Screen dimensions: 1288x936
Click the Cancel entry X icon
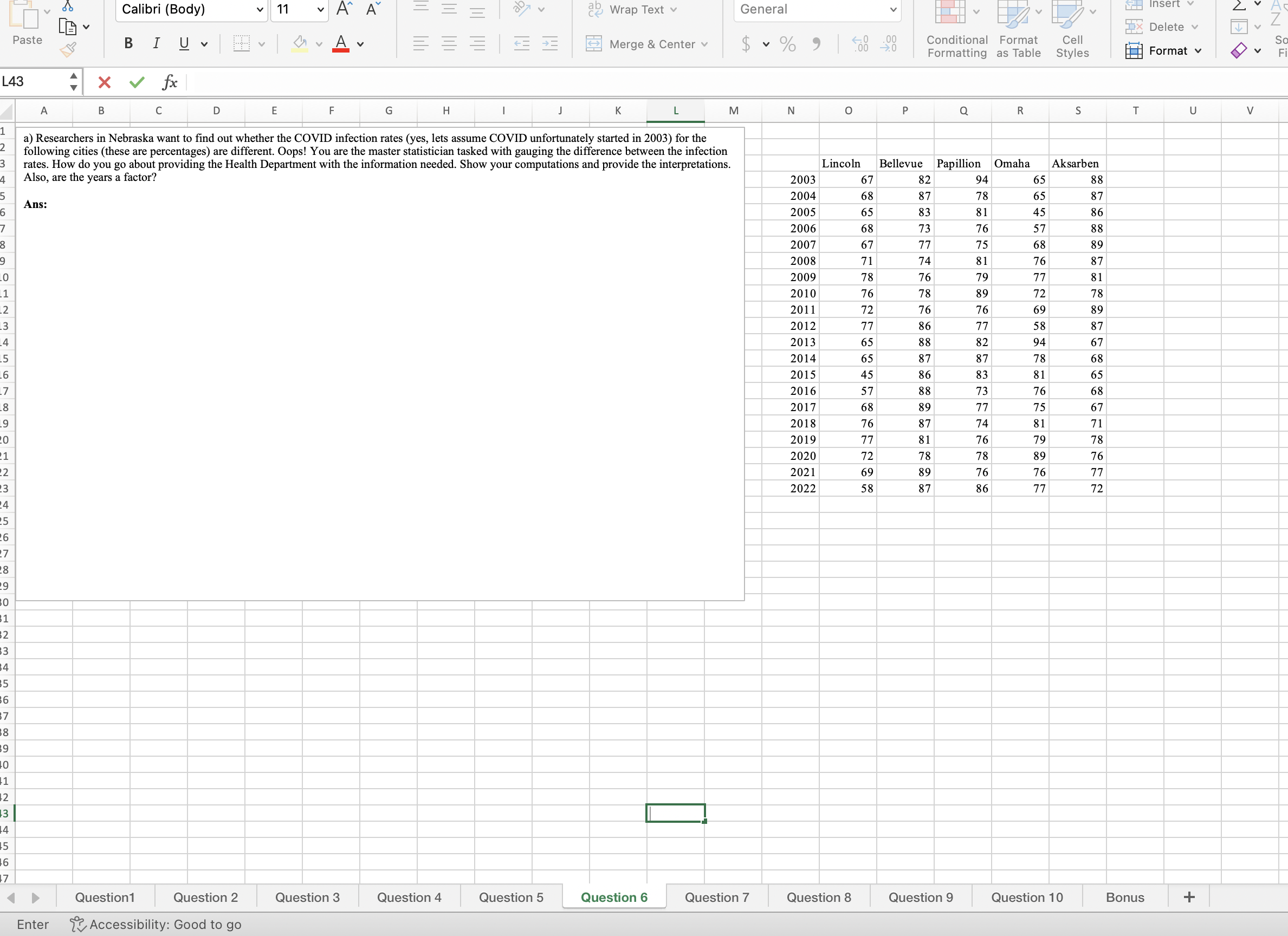point(104,83)
